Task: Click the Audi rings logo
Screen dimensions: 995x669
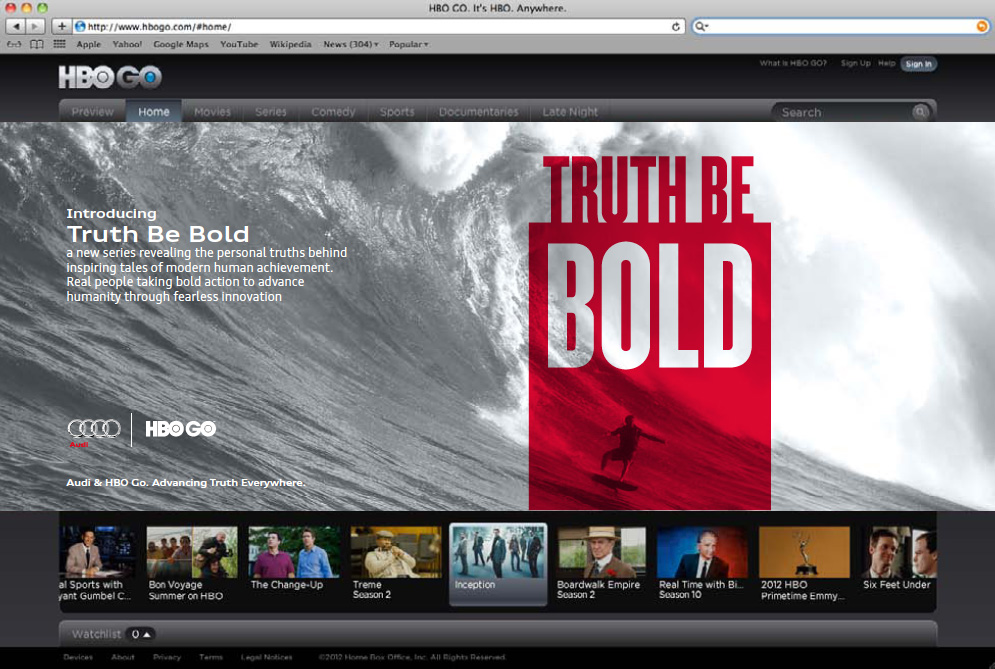Action: tap(93, 426)
